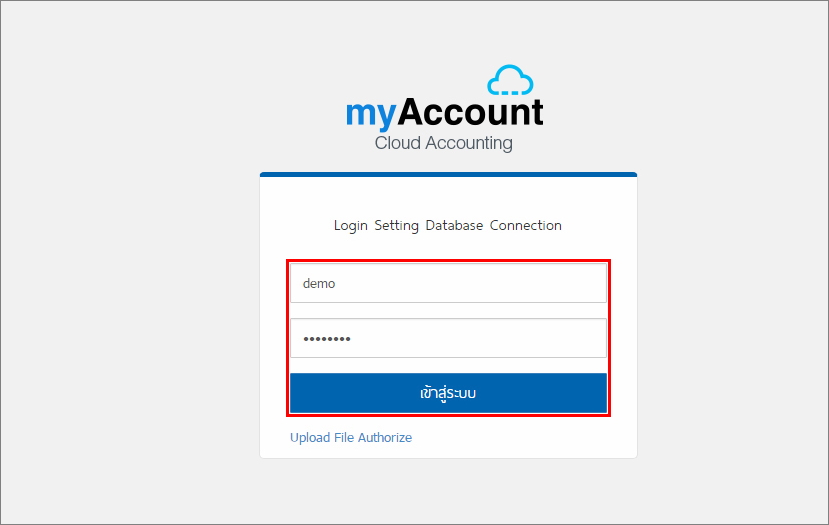Image resolution: width=829 pixels, height=525 pixels.
Task: Click the black "Account" word in the logo
Action: pyautogui.click(x=470, y=112)
